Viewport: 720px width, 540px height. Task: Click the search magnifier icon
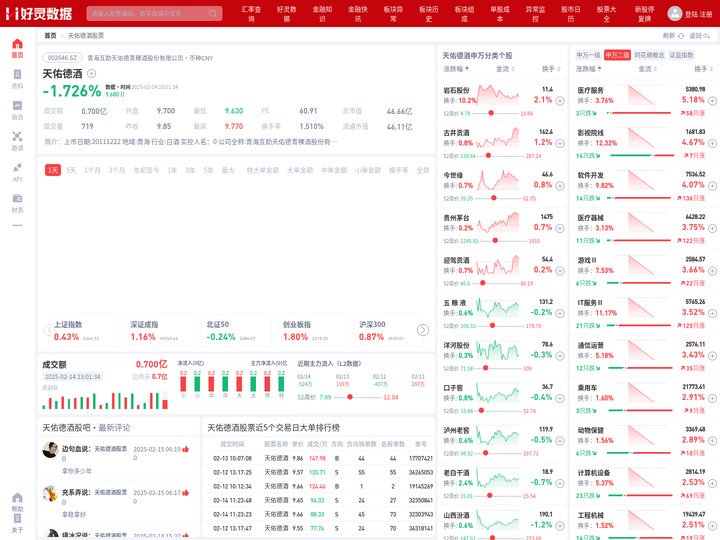click(213, 13)
